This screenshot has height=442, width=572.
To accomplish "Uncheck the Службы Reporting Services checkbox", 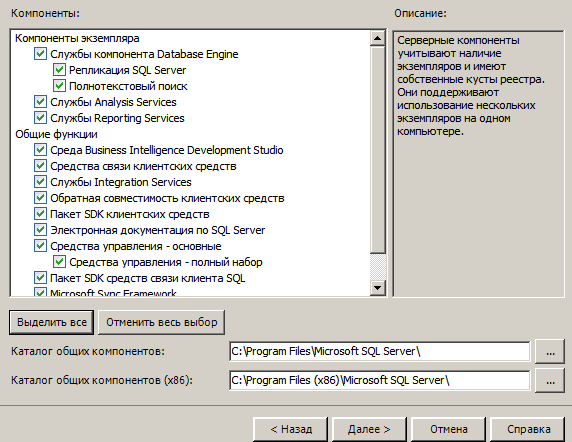I will coord(40,118).
